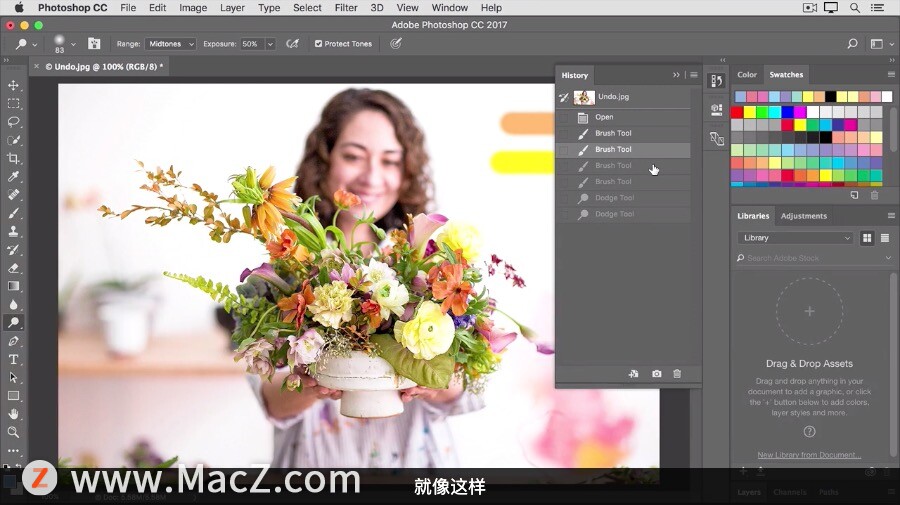The height and width of the screenshot is (505, 900).
Task: Switch to the Adjustments tab
Action: [804, 216]
